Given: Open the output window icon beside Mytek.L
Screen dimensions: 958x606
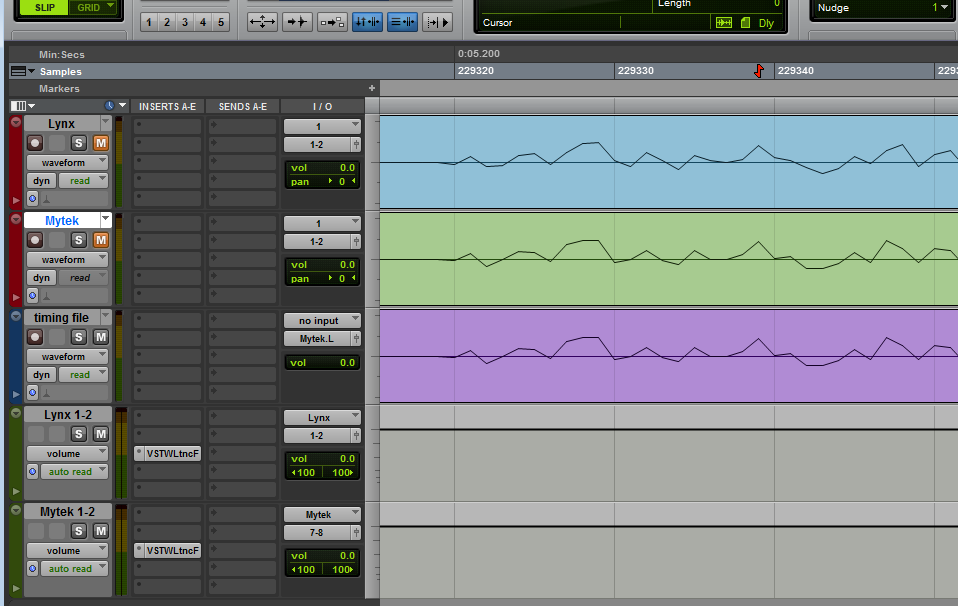Looking at the screenshot, I should [x=356, y=338].
